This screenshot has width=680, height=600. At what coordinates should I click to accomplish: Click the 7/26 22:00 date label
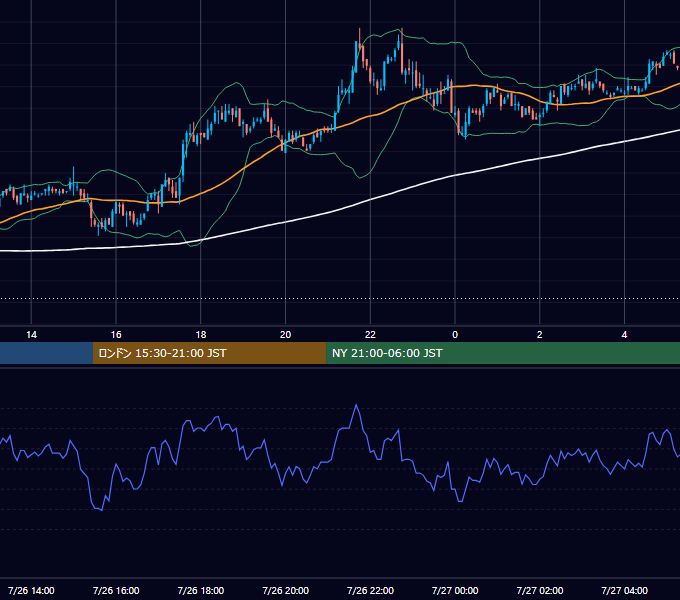(x=370, y=590)
